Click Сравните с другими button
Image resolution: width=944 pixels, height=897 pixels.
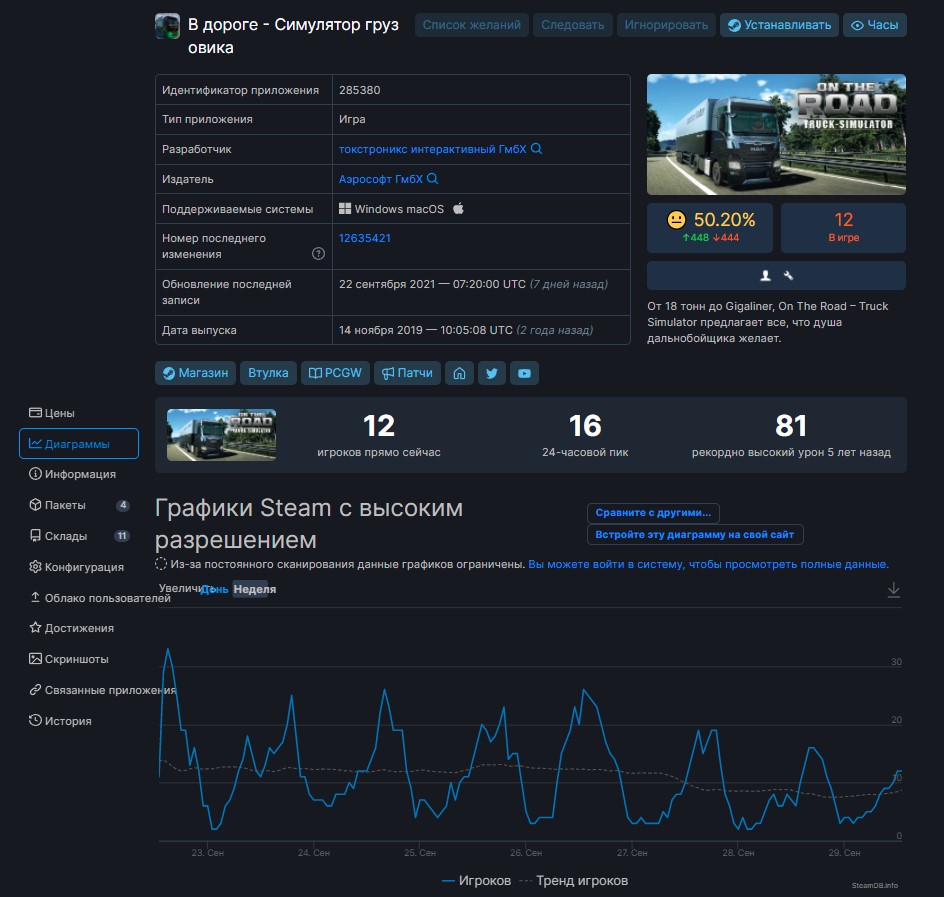(x=653, y=513)
